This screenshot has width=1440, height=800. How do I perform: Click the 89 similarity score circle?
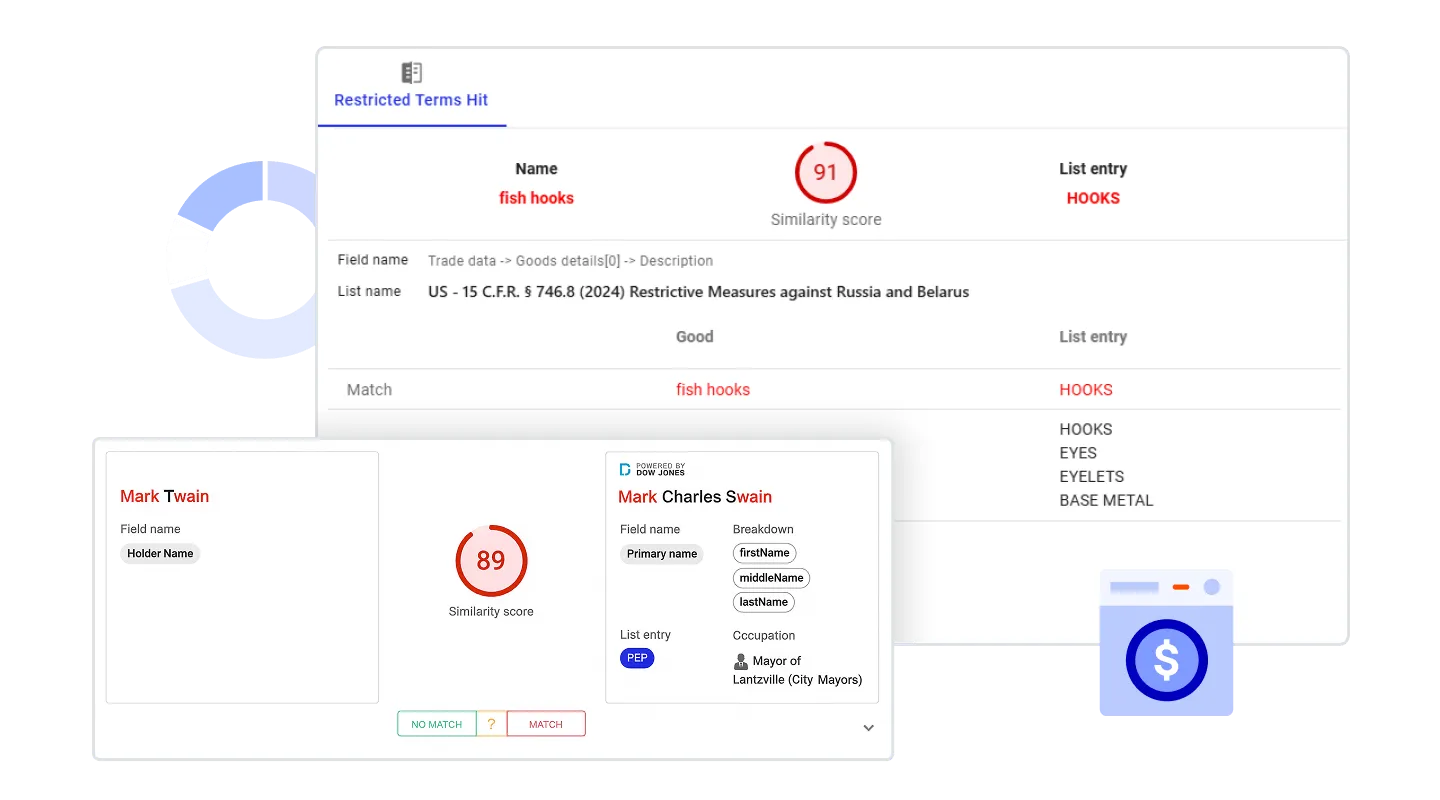(x=491, y=561)
